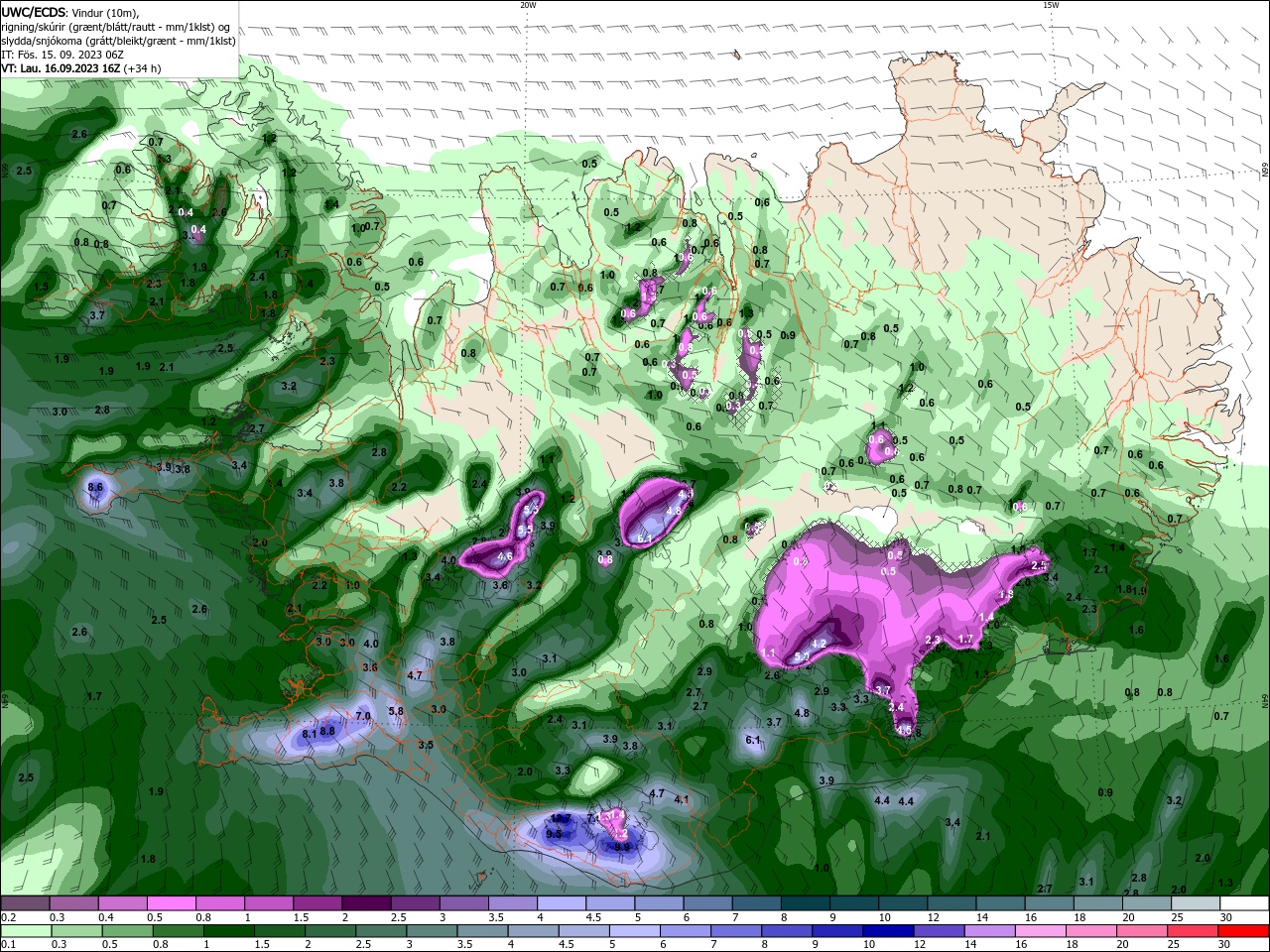1270x952 pixels.
Task: Click the '5.8' precipitation value on the map
Action: [396, 711]
